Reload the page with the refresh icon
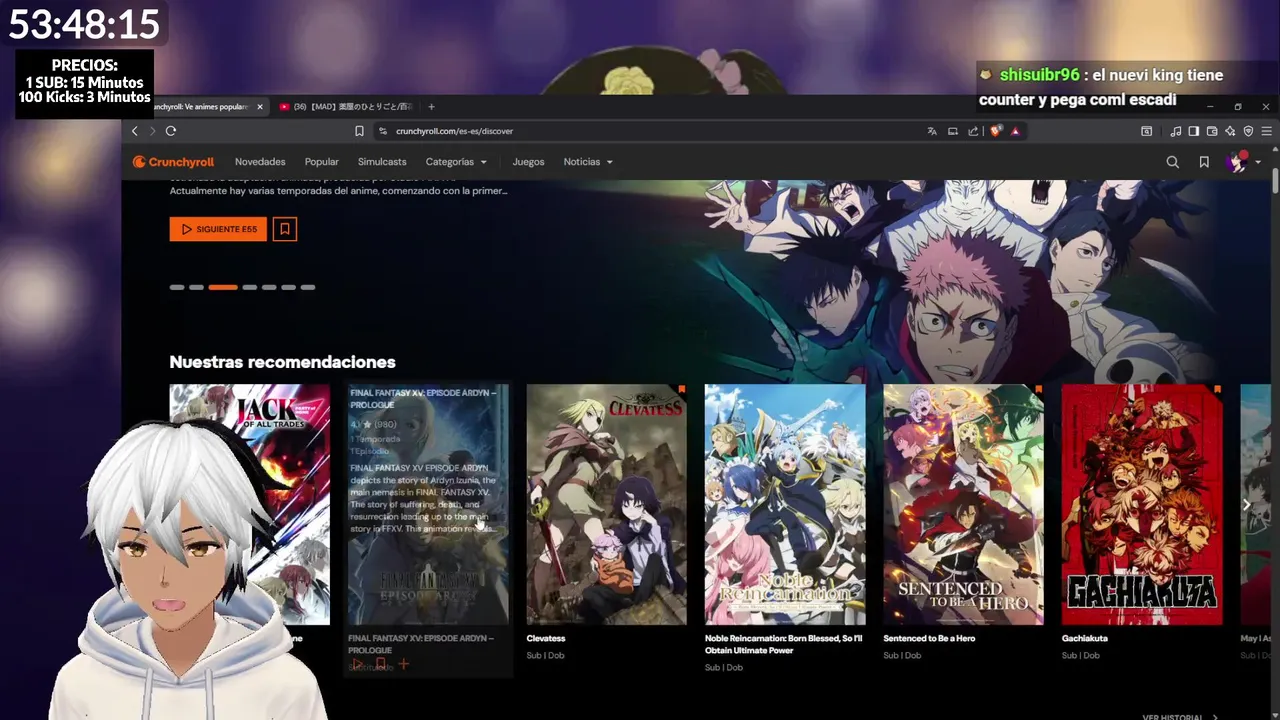The width and height of the screenshot is (1280, 720). point(171,131)
